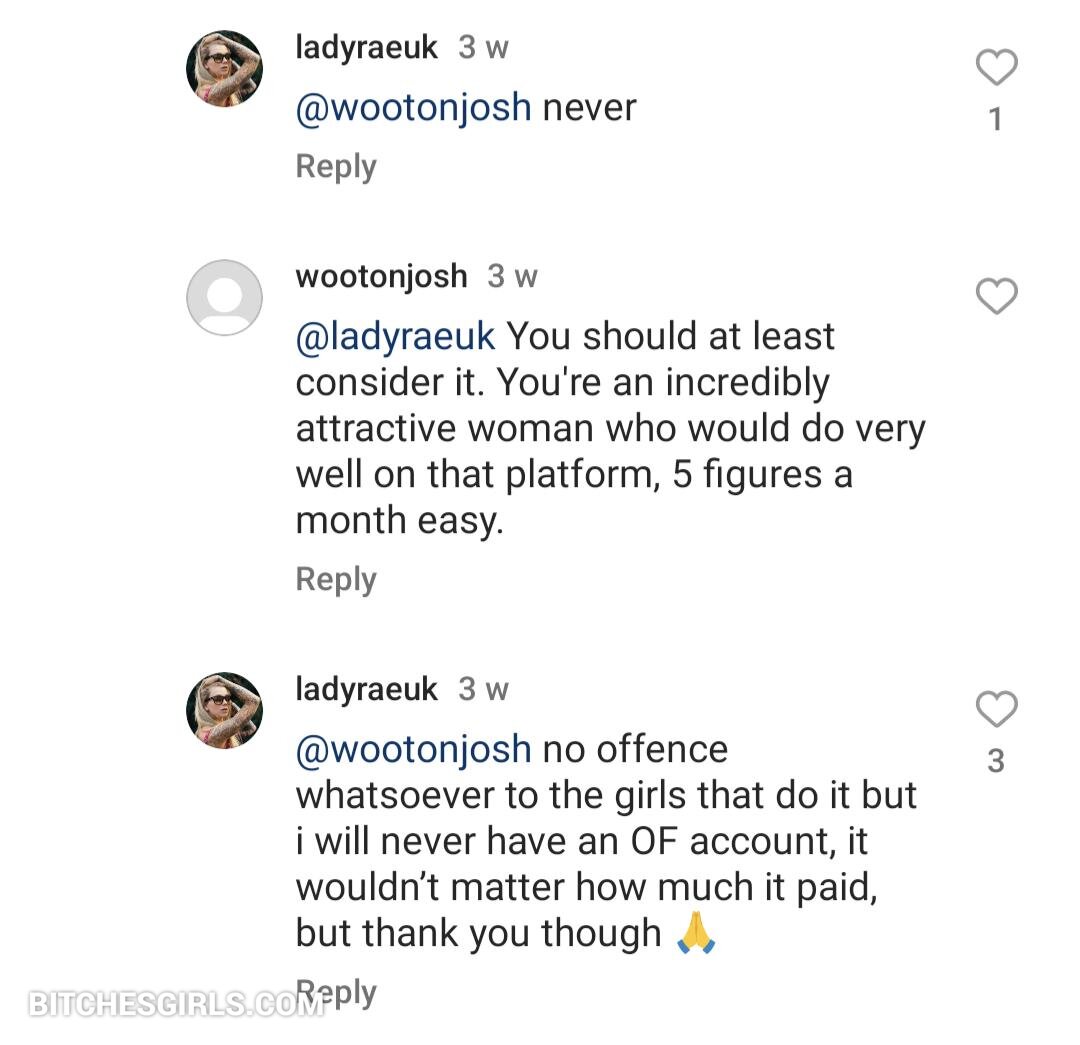The width and height of the screenshot is (1080, 1045).
Task: Click "3 w" timestamp on first ladyraeuk comment
Action: tap(483, 48)
